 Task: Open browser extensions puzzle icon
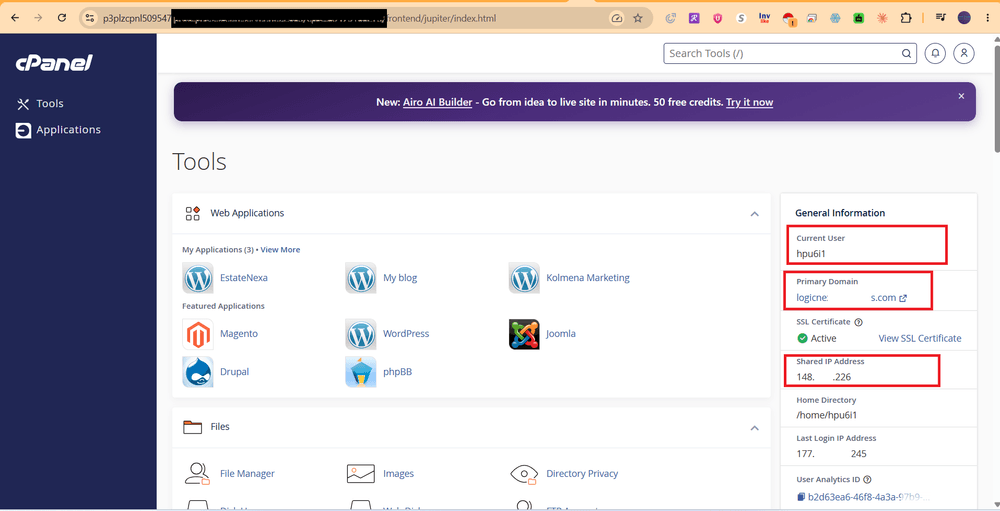(906, 18)
